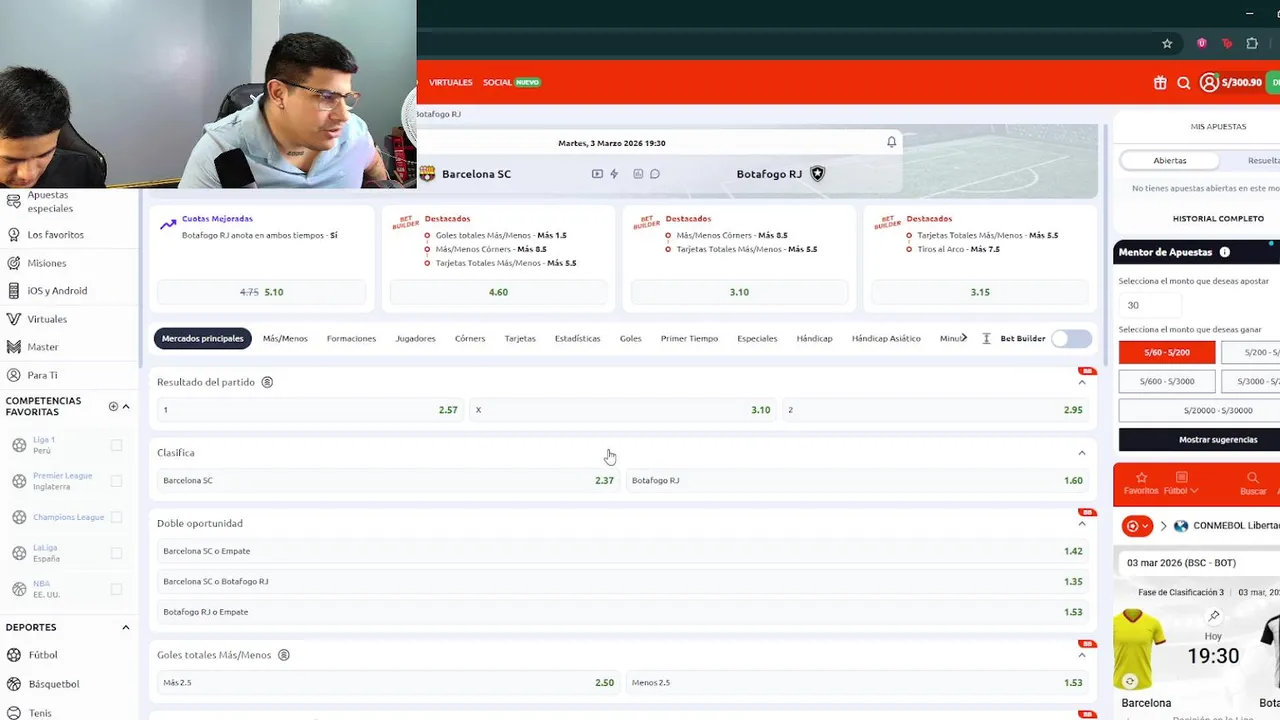Collapse the Deportes section
Image resolution: width=1280 pixels, height=720 pixels.
click(126, 627)
